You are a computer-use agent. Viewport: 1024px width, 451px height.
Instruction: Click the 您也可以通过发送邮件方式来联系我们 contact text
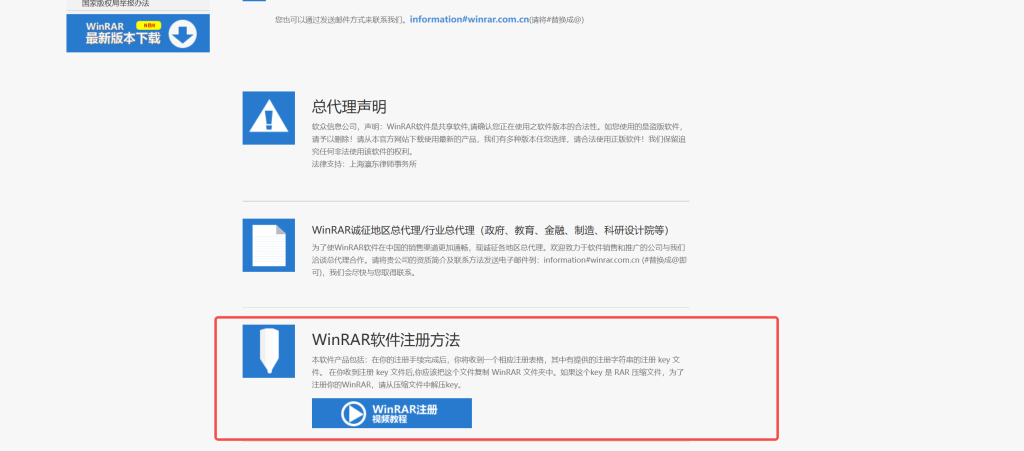pos(340,19)
